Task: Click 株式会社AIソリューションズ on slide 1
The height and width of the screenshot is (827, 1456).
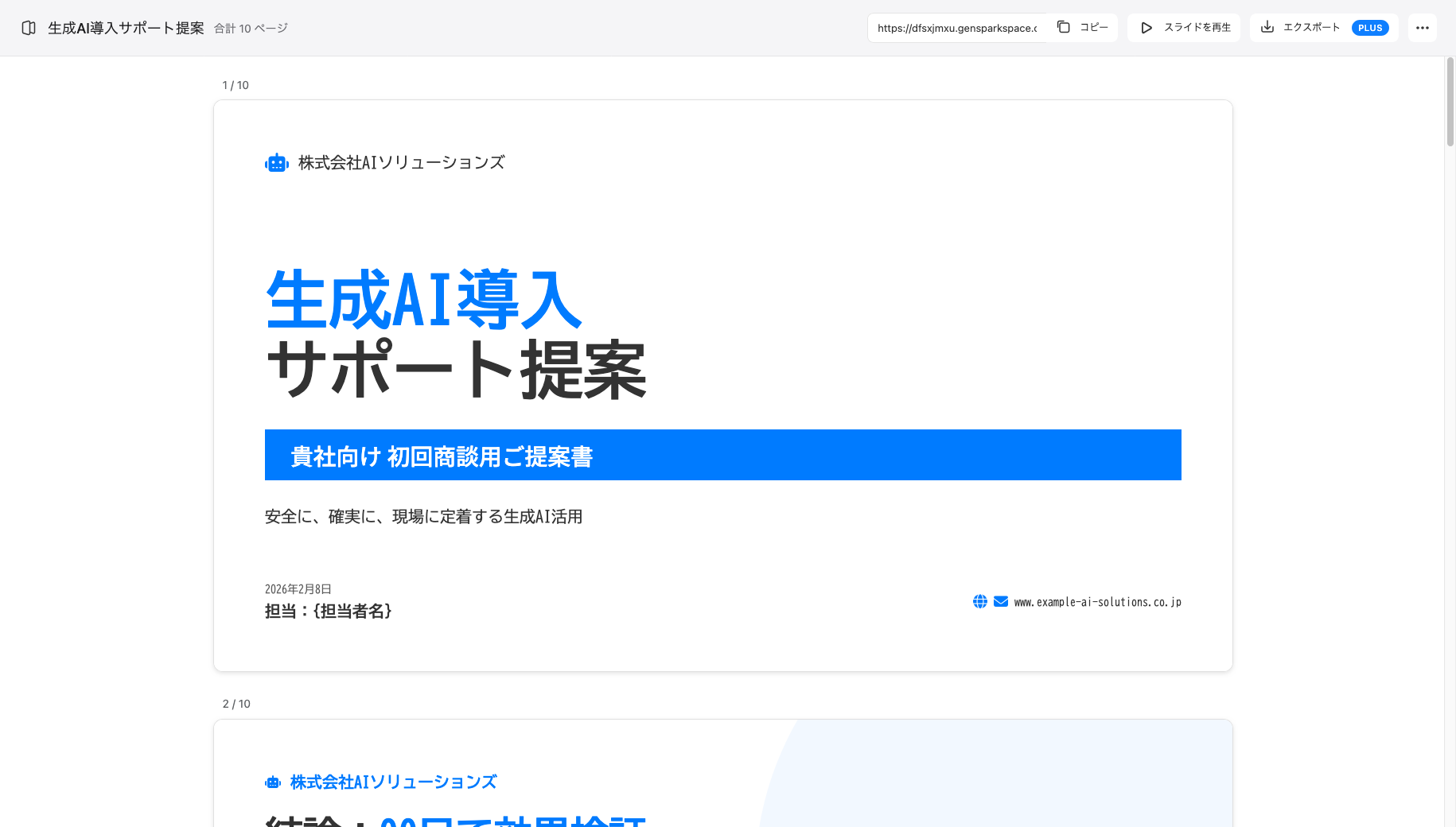Action: tap(402, 163)
